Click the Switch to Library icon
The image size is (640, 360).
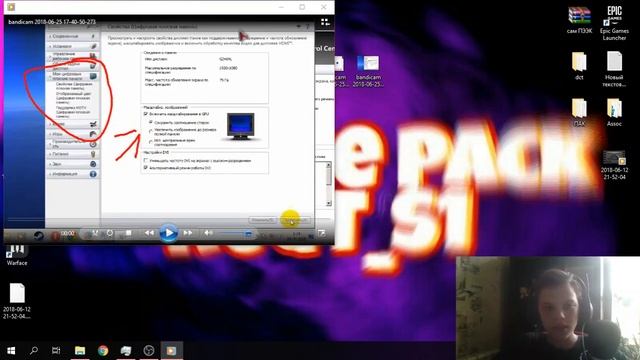coord(325,22)
